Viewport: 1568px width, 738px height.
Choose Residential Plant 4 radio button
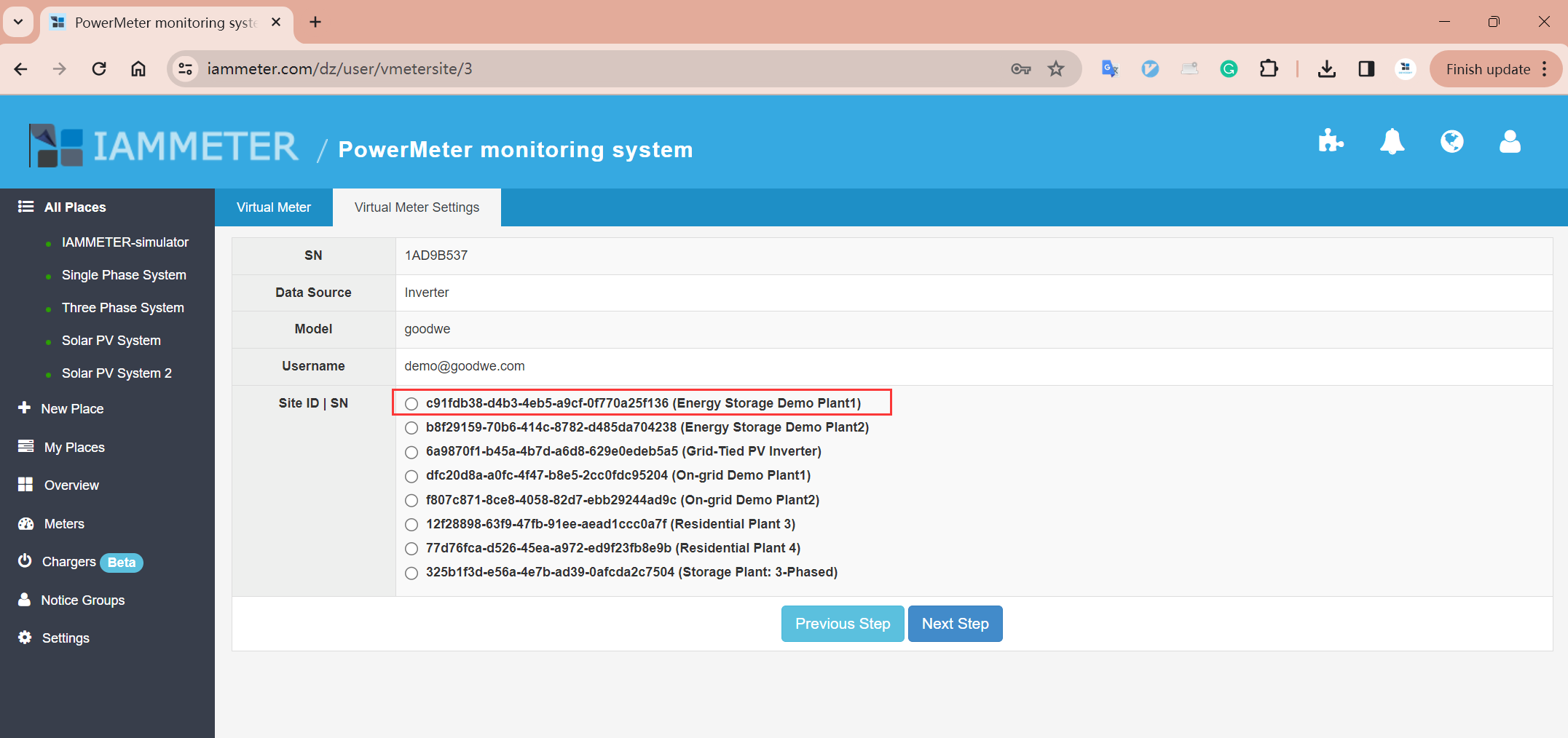tap(411, 549)
